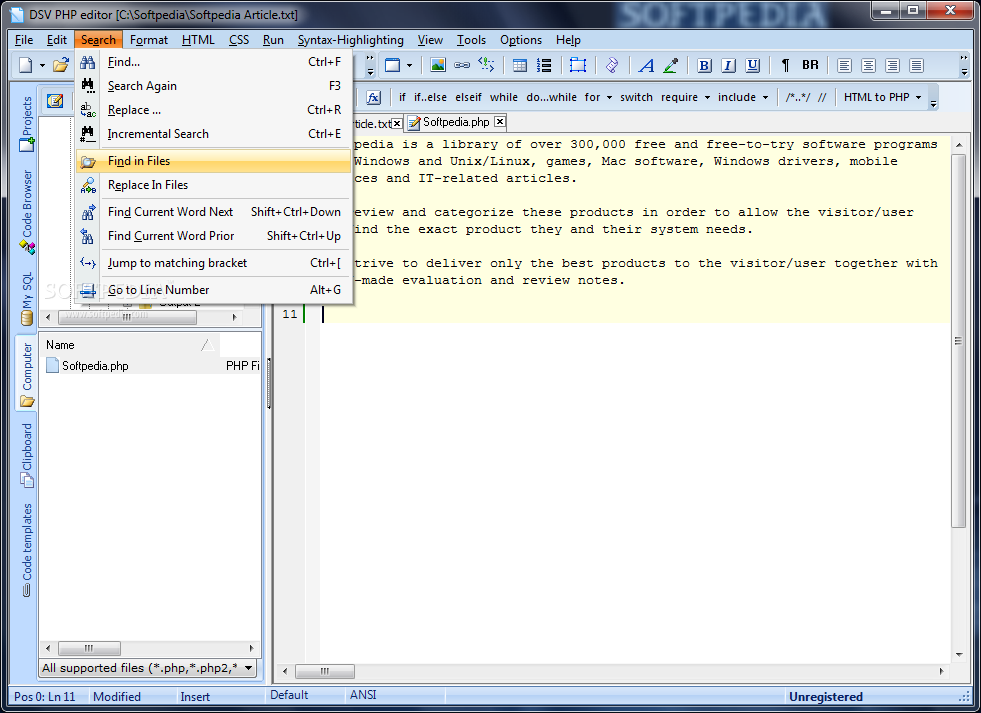Expand the 'require' dropdown

pos(708,98)
